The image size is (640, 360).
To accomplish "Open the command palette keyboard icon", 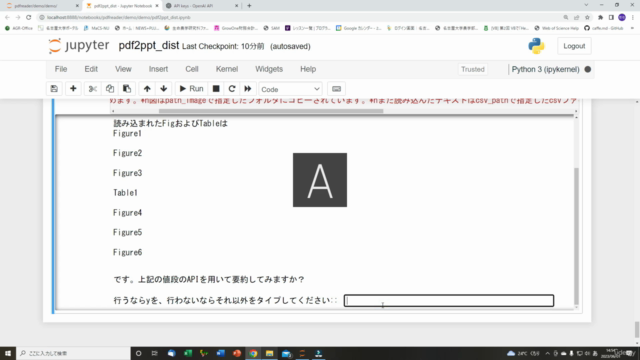I will [x=336, y=89].
